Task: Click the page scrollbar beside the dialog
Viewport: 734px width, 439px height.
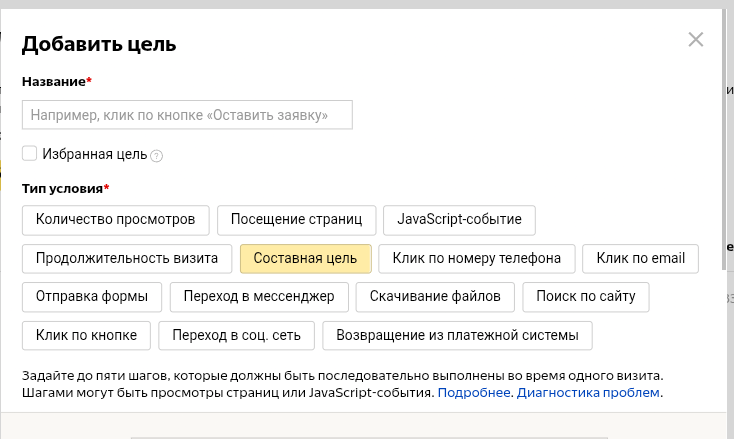Action: (724, 139)
